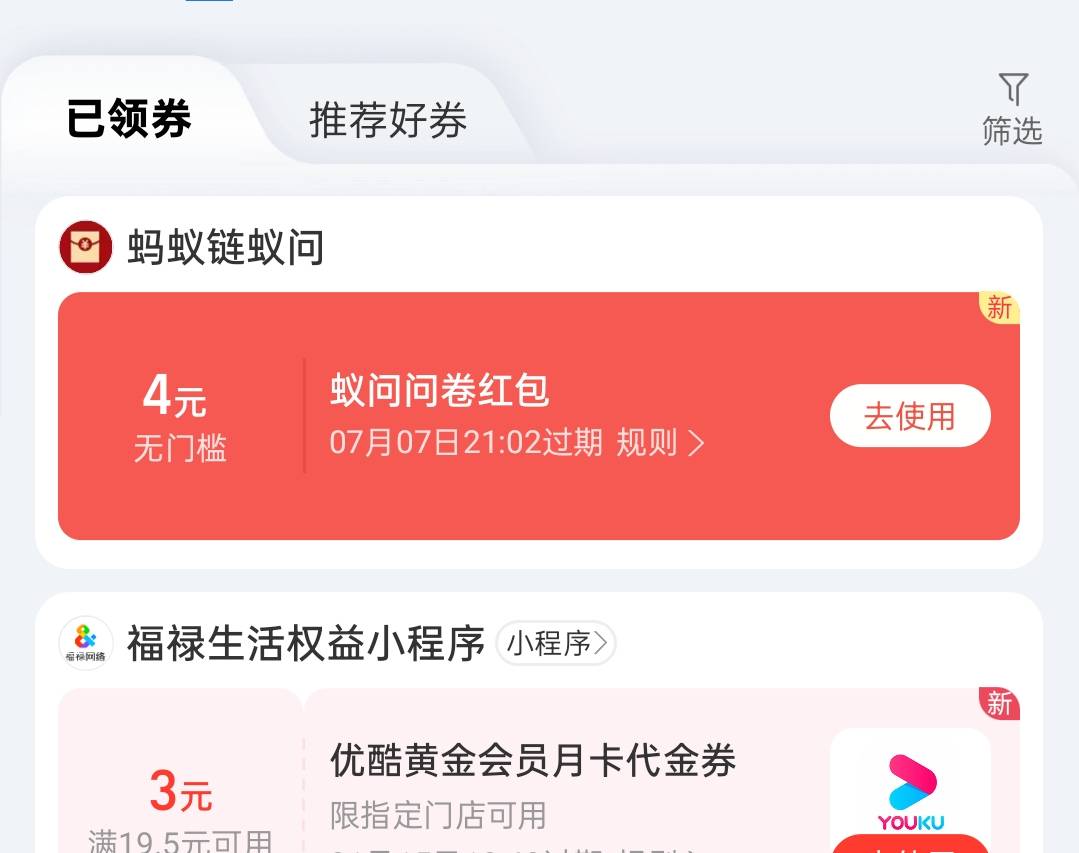1079x853 pixels.
Task: Open 规则 link on the red coupon
Action: [x=647, y=442]
